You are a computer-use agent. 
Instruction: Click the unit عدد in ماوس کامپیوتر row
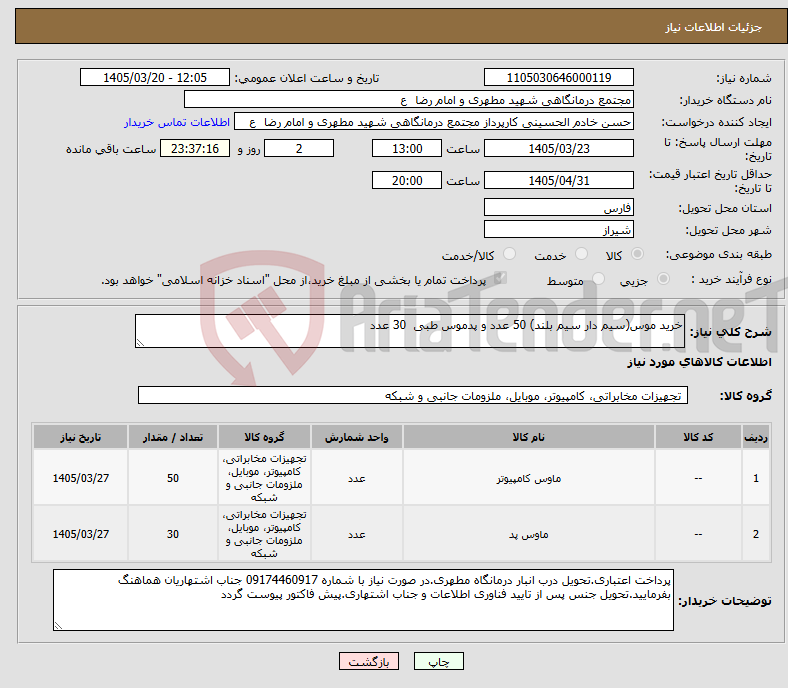(356, 478)
